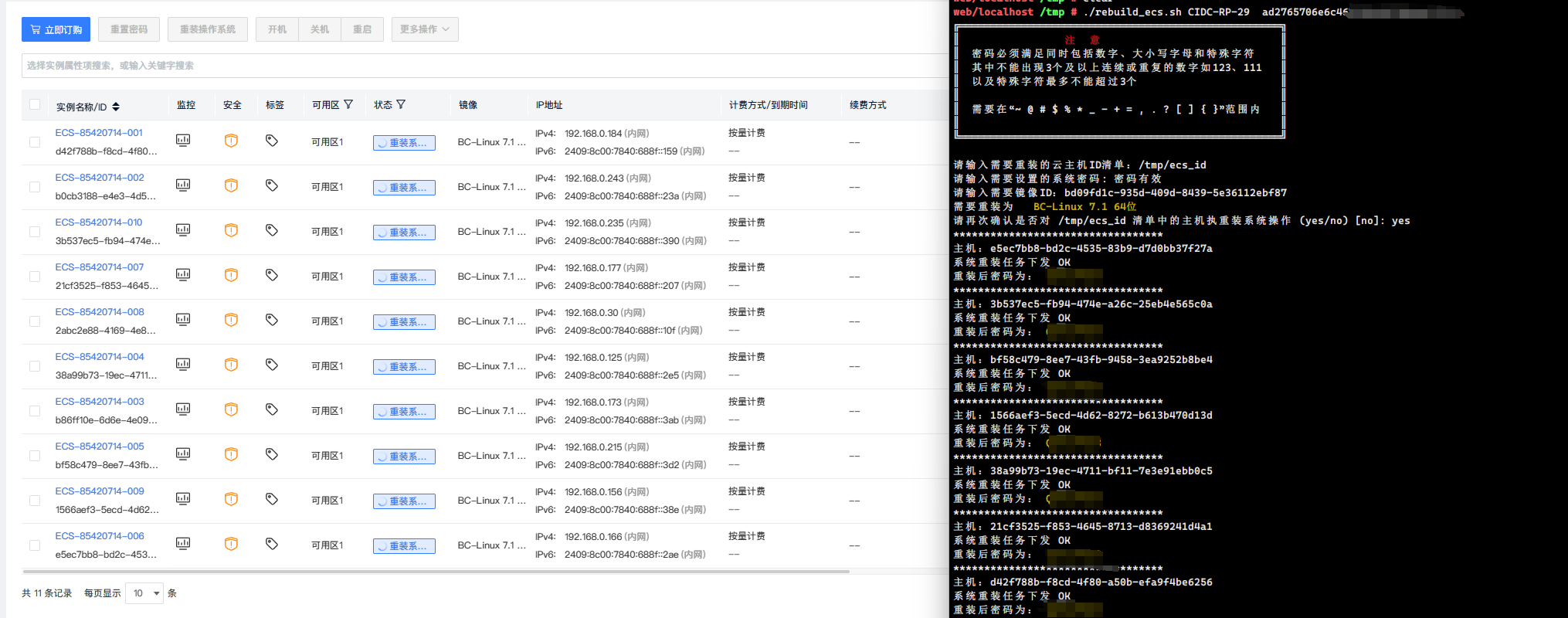Open instance link ECS-85420714-010
The width and height of the screenshot is (1568, 618).
(99, 222)
